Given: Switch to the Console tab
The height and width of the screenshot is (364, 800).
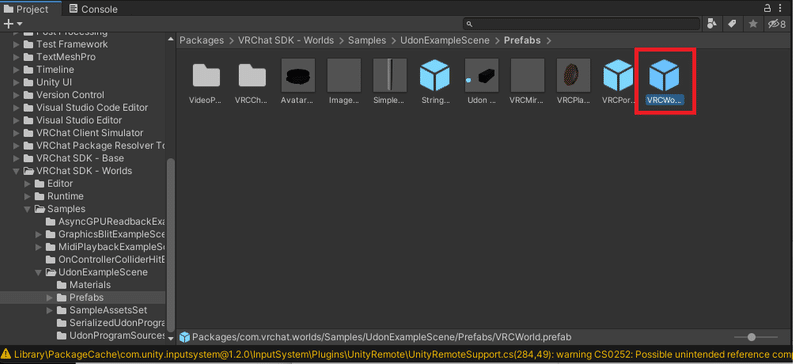Looking at the screenshot, I should point(93,9).
